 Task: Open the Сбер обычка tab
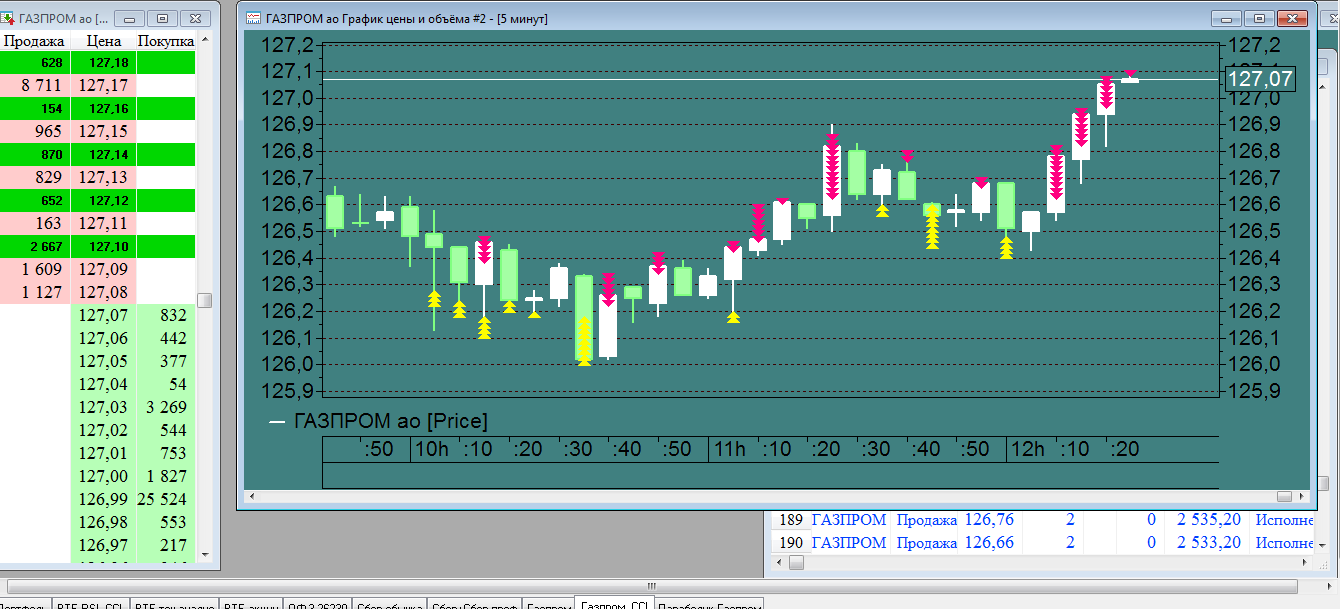click(x=389, y=604)
